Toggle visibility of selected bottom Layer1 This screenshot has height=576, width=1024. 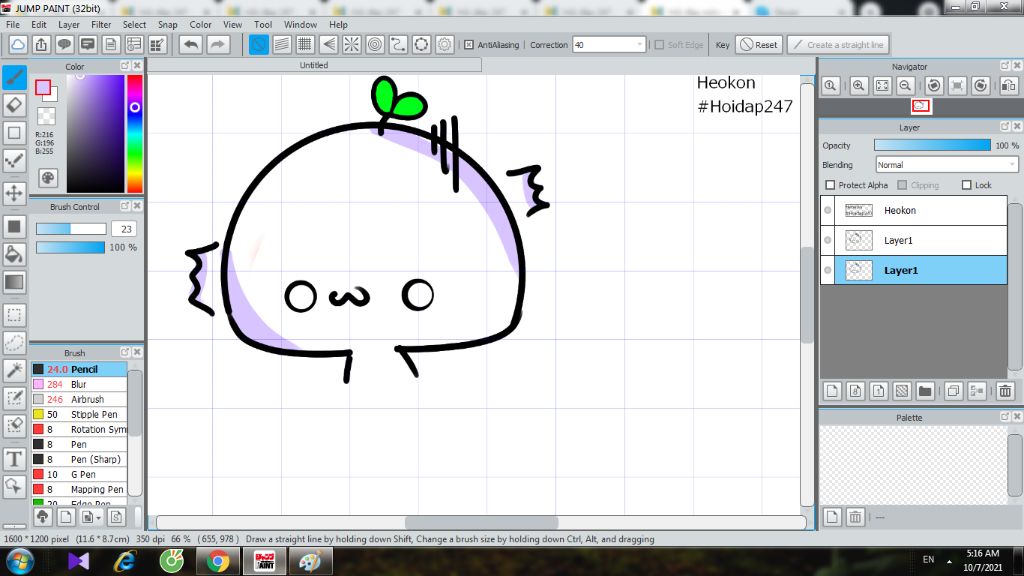[827, 270]
